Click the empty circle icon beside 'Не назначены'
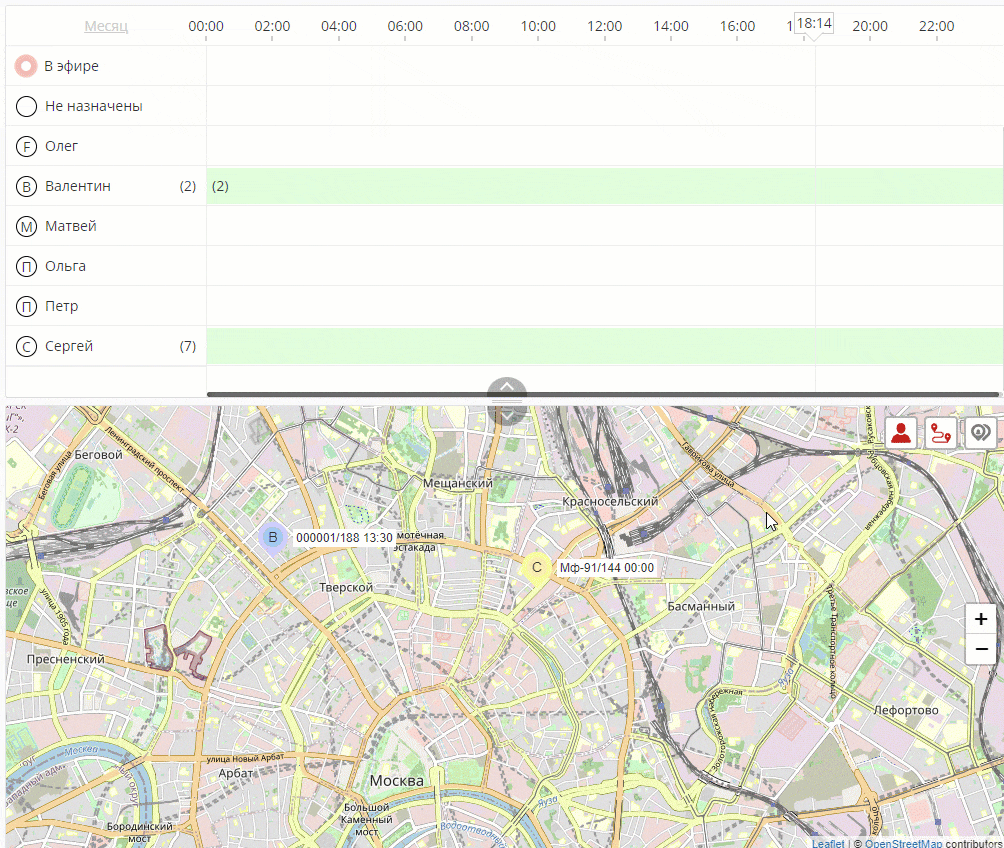1004x848 pixels. [x=26, y=106]
